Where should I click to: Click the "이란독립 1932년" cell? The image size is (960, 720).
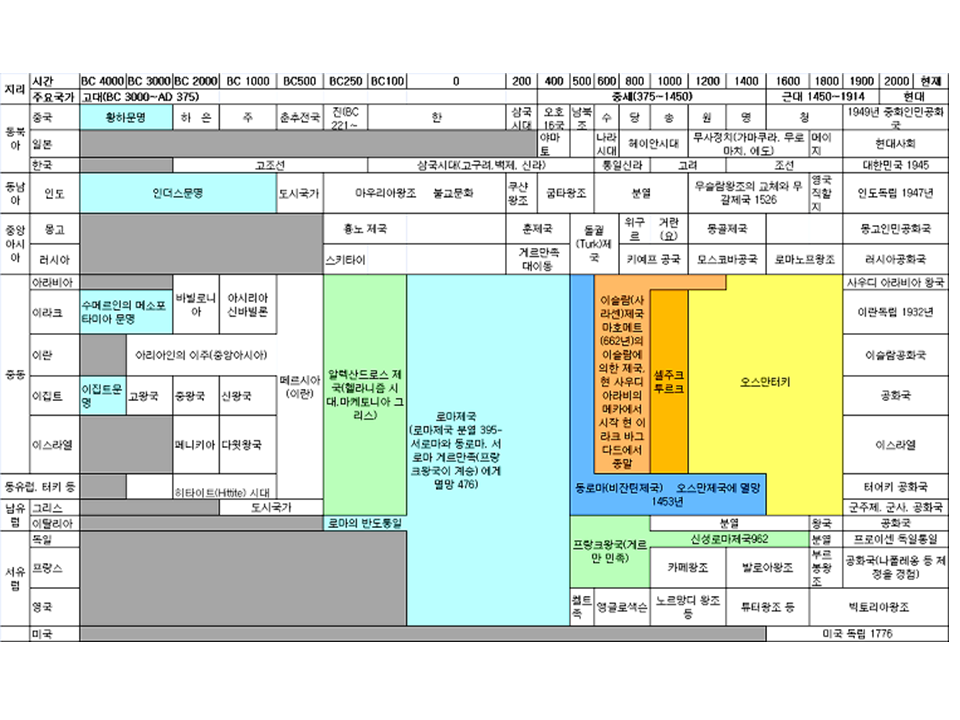[896, 312]
